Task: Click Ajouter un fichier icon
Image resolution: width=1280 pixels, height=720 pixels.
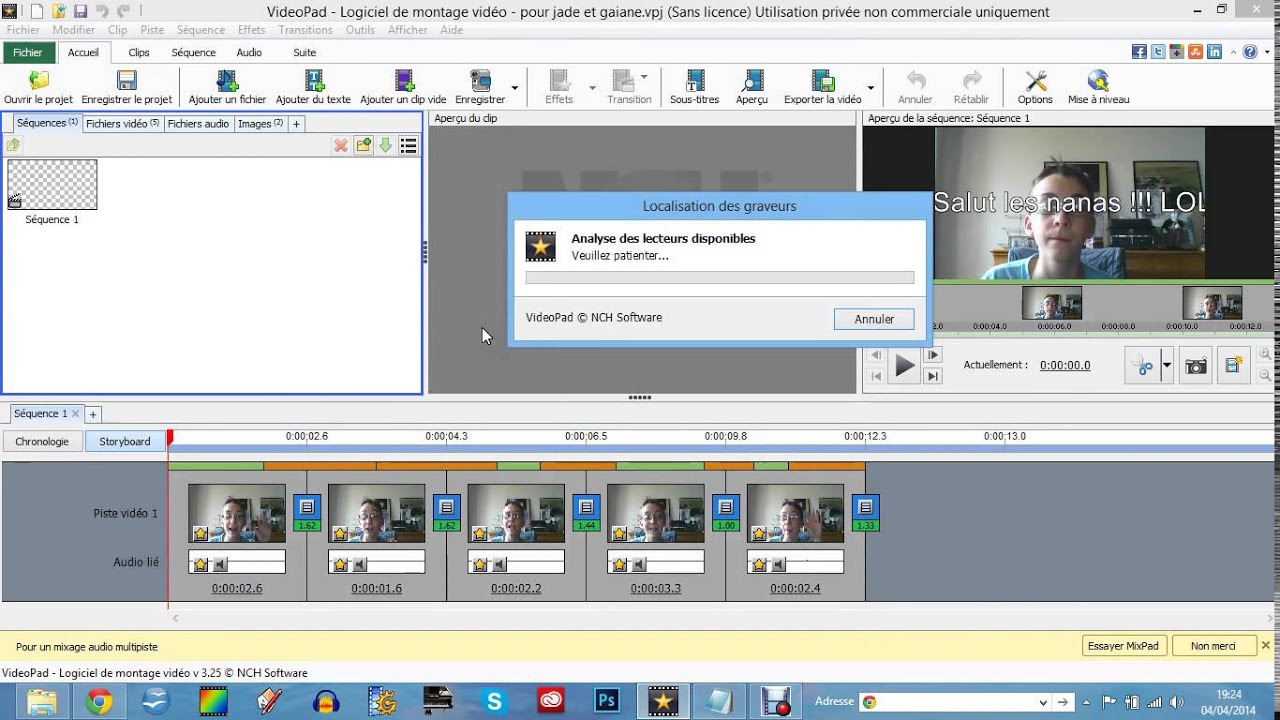Action: (x=227, y=88)
